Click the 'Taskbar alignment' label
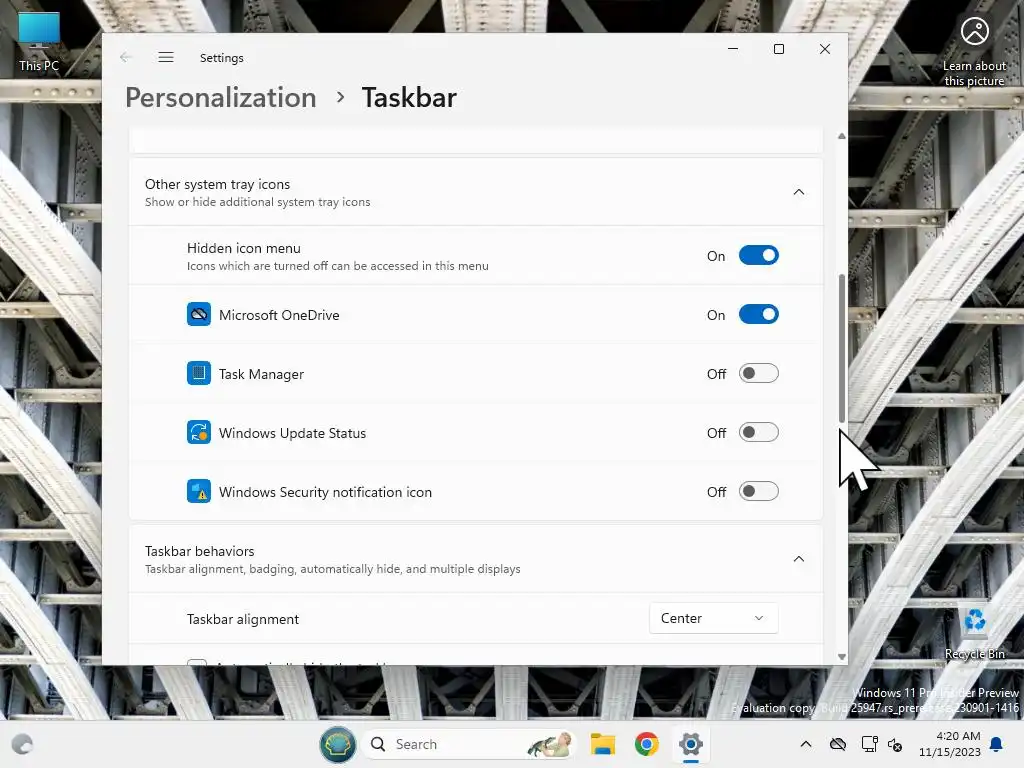This screenshot has height=768, width=1024. point(243,619)
